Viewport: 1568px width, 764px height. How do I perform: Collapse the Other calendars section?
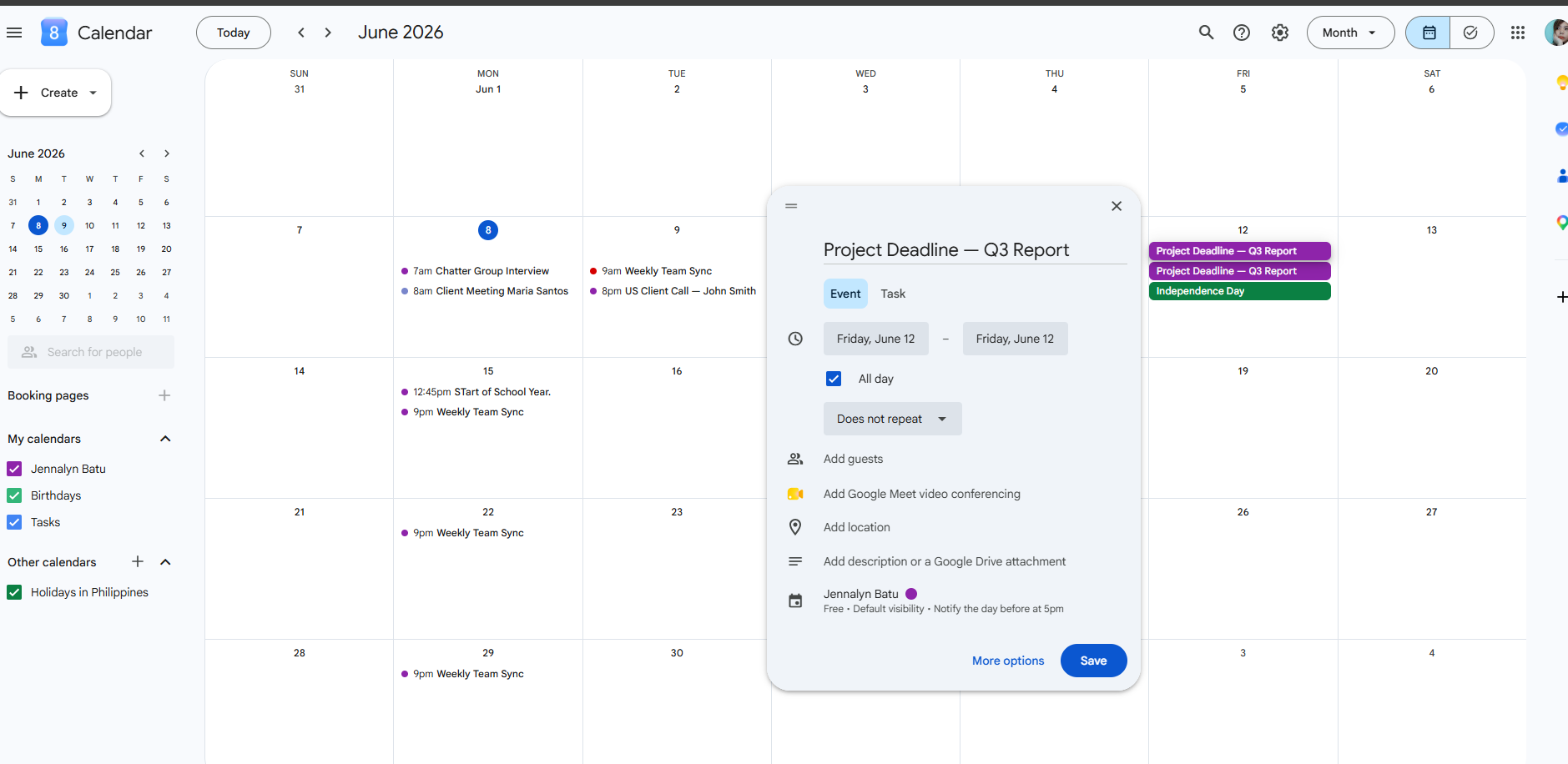(x=165, y=562)
